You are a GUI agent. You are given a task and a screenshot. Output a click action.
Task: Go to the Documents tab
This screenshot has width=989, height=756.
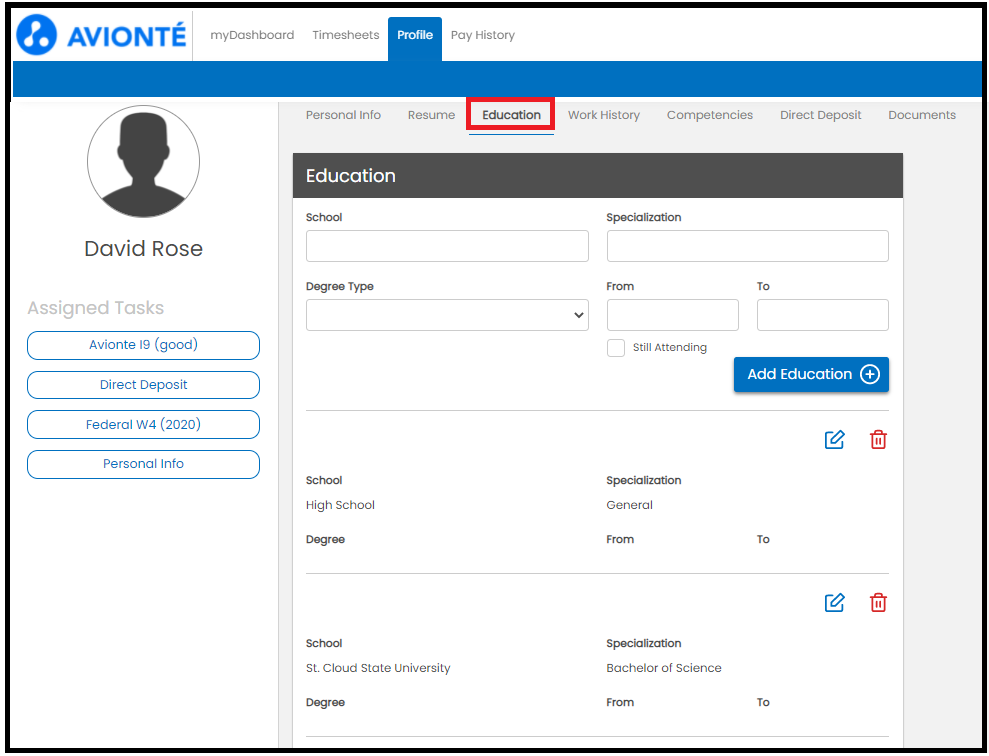tap(921, 114)
